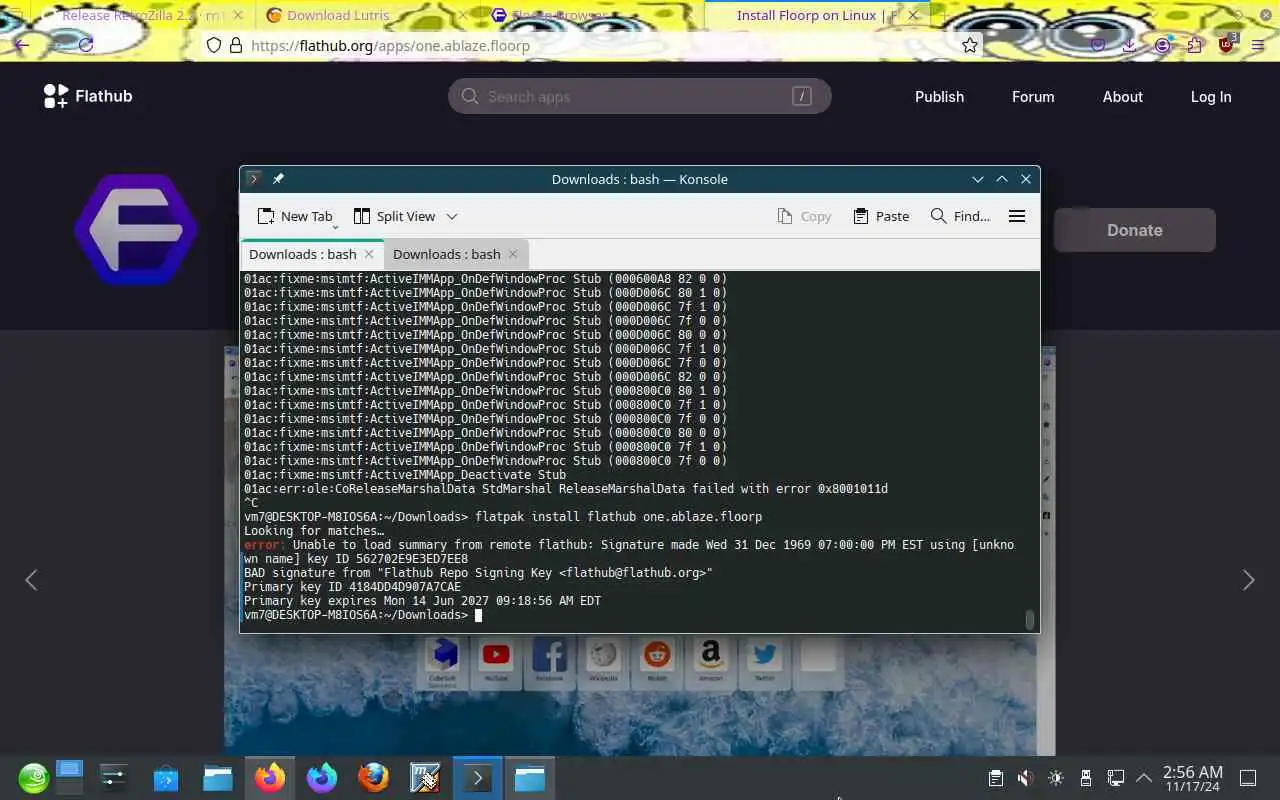
Task: Open the browser extensions puzzle icon
Action: tap(1195, 45)
